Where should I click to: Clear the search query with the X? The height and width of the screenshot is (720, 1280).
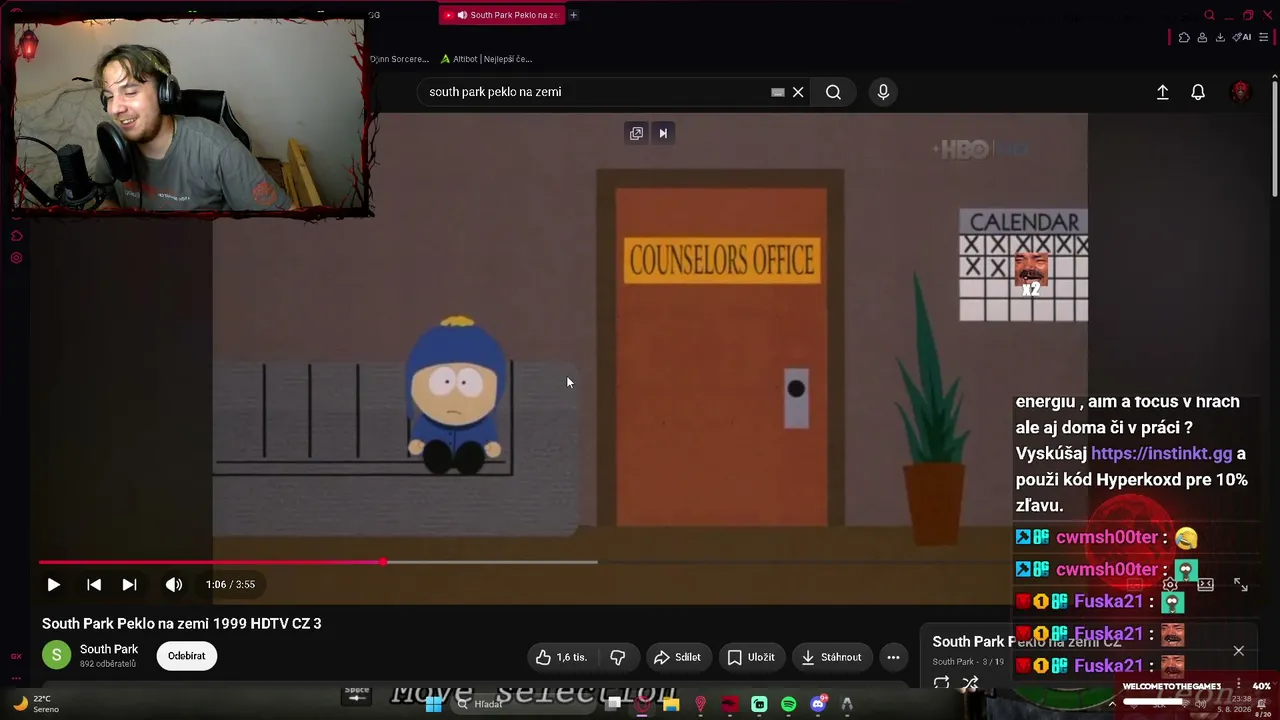[798, 92]
